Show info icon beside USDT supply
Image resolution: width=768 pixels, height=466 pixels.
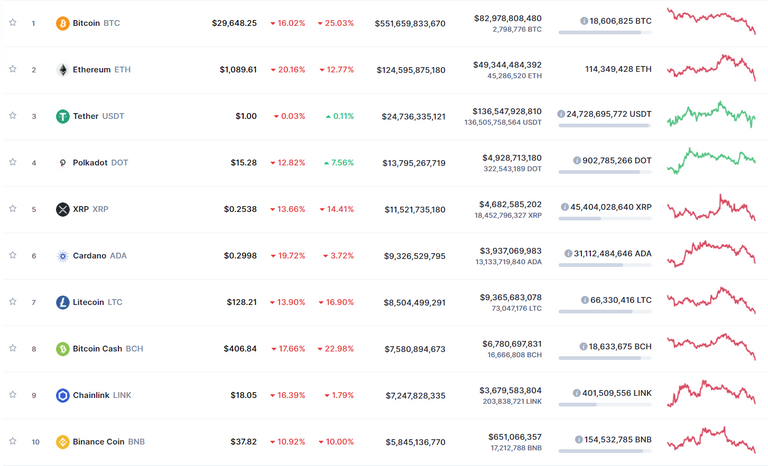(x=561, y=114)
